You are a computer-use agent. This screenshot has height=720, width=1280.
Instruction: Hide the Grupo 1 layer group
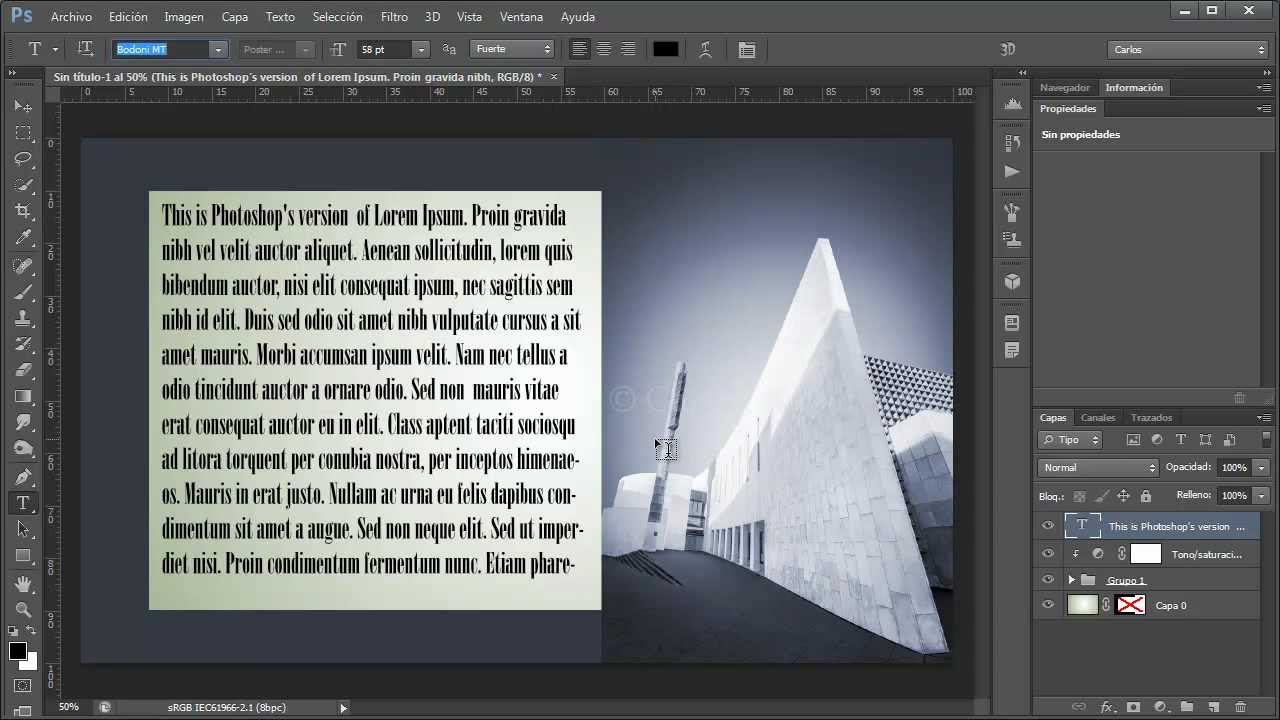(1048, 579)
